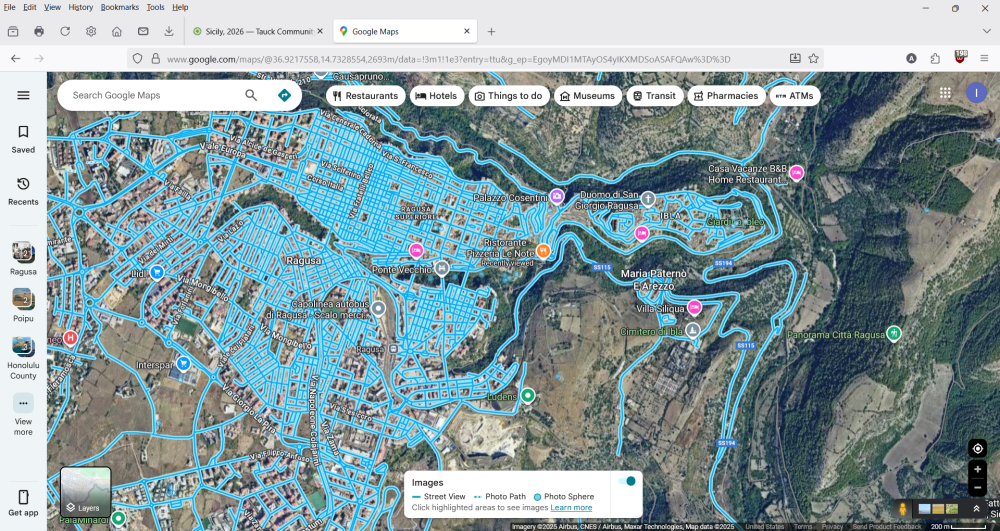Open a new browser tab
This screenshot has width=1000, height=531.
[x=491, y=31]
